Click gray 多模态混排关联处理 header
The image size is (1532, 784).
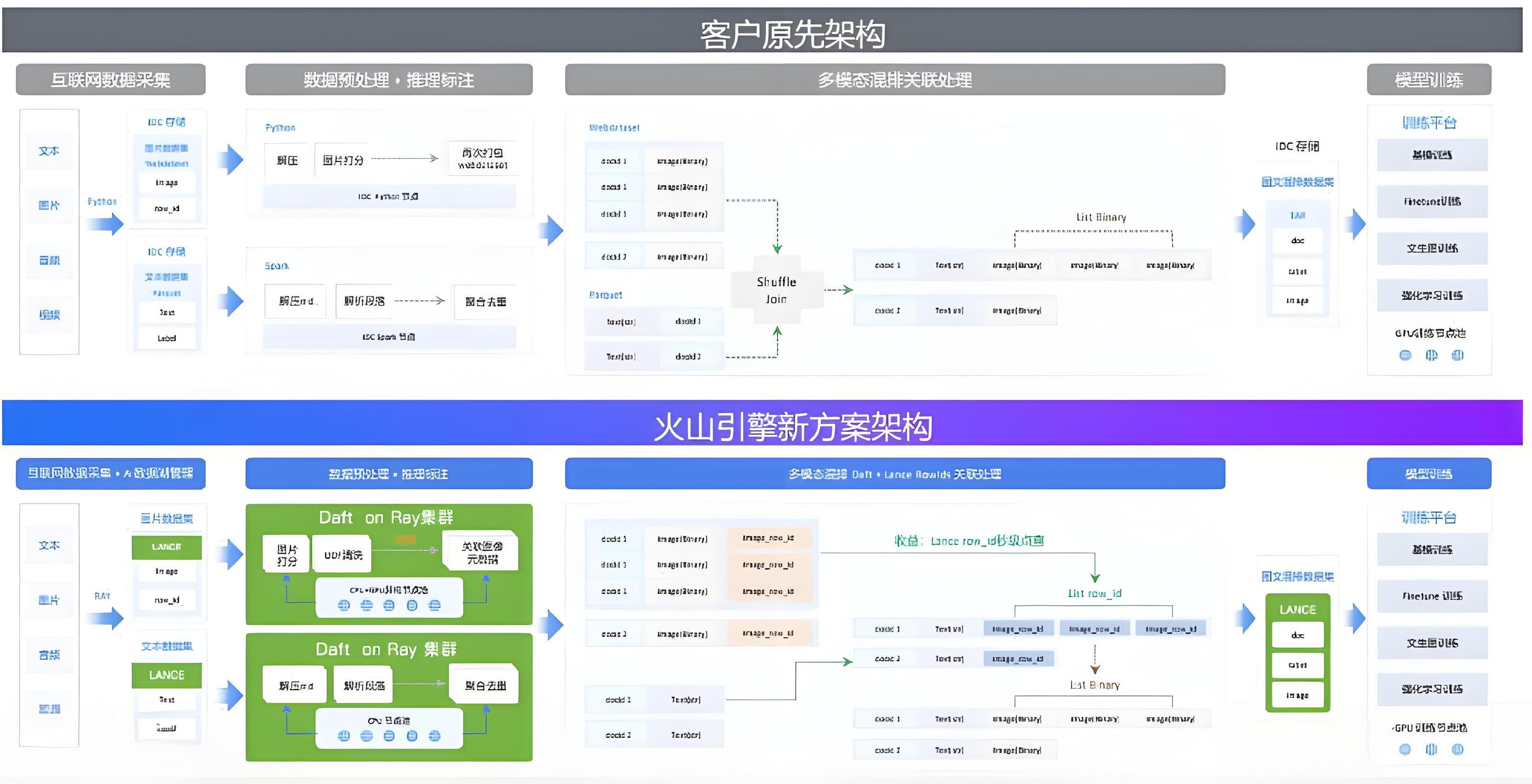(x=895, y=79)
